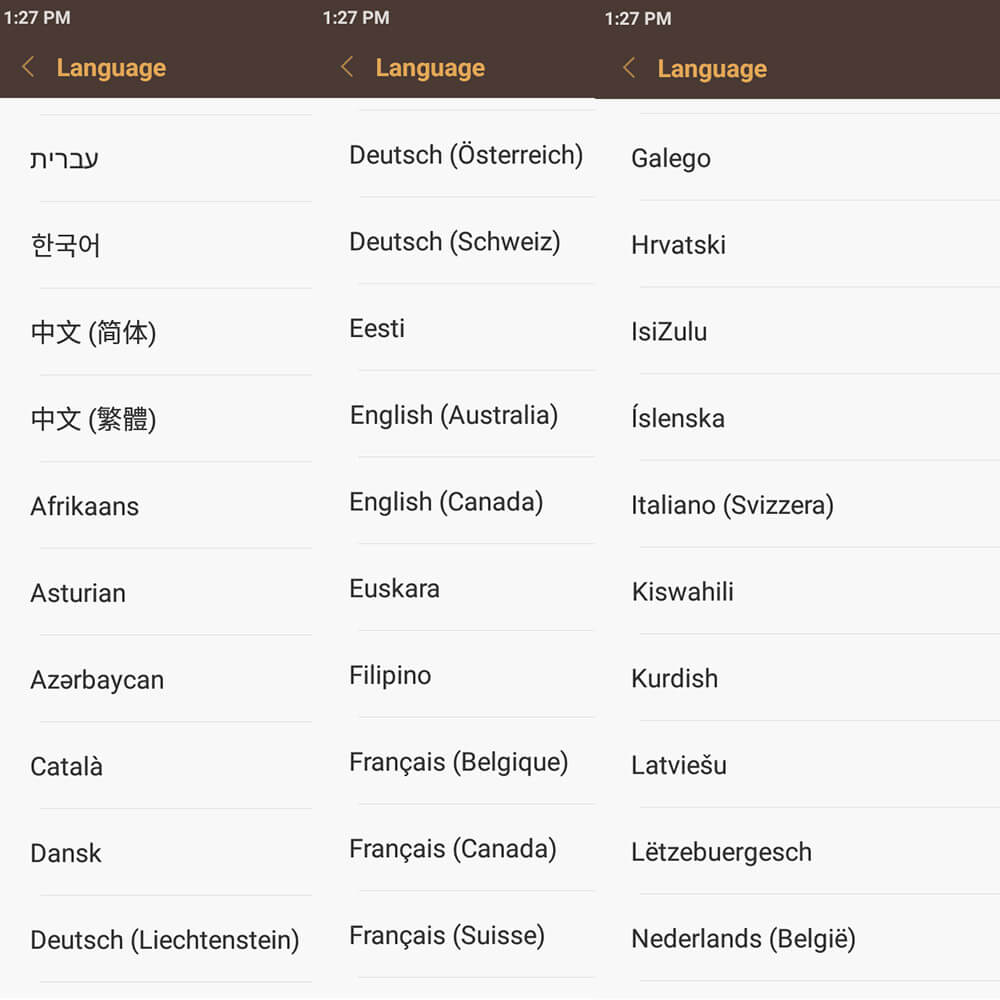Select Lëtzebuergesch language
This screenshot has width=1000, height=1000.
[722, 852]
